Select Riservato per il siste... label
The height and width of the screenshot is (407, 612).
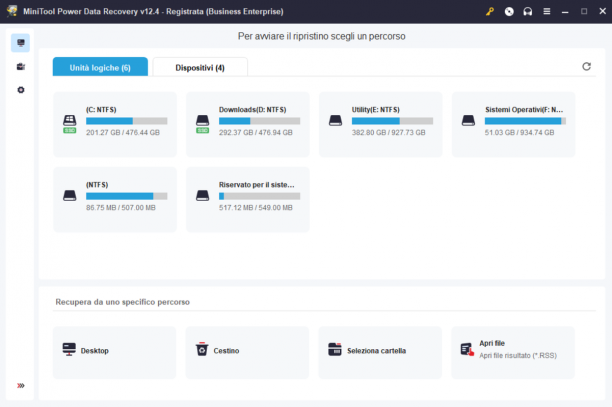click(256, 185)
